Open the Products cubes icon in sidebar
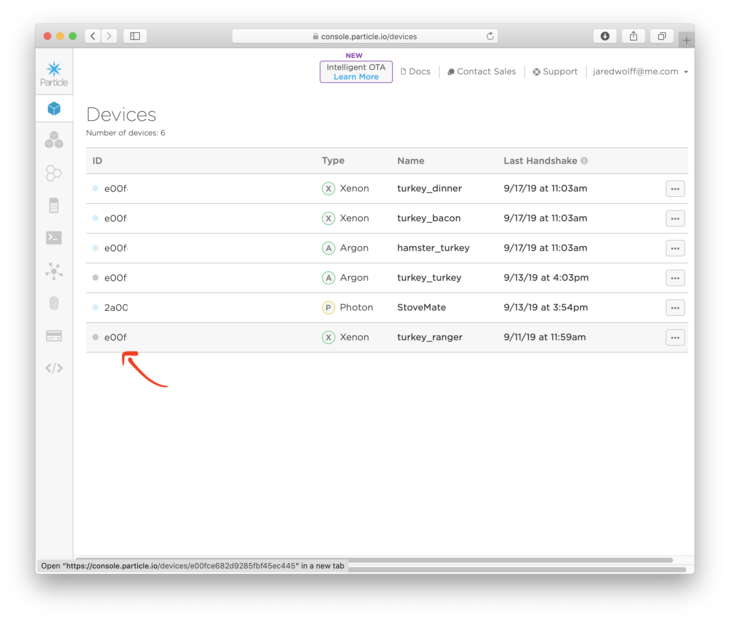The width and height of the screenshot is (730, 621). pyautogui.click(x=54, y=140)
